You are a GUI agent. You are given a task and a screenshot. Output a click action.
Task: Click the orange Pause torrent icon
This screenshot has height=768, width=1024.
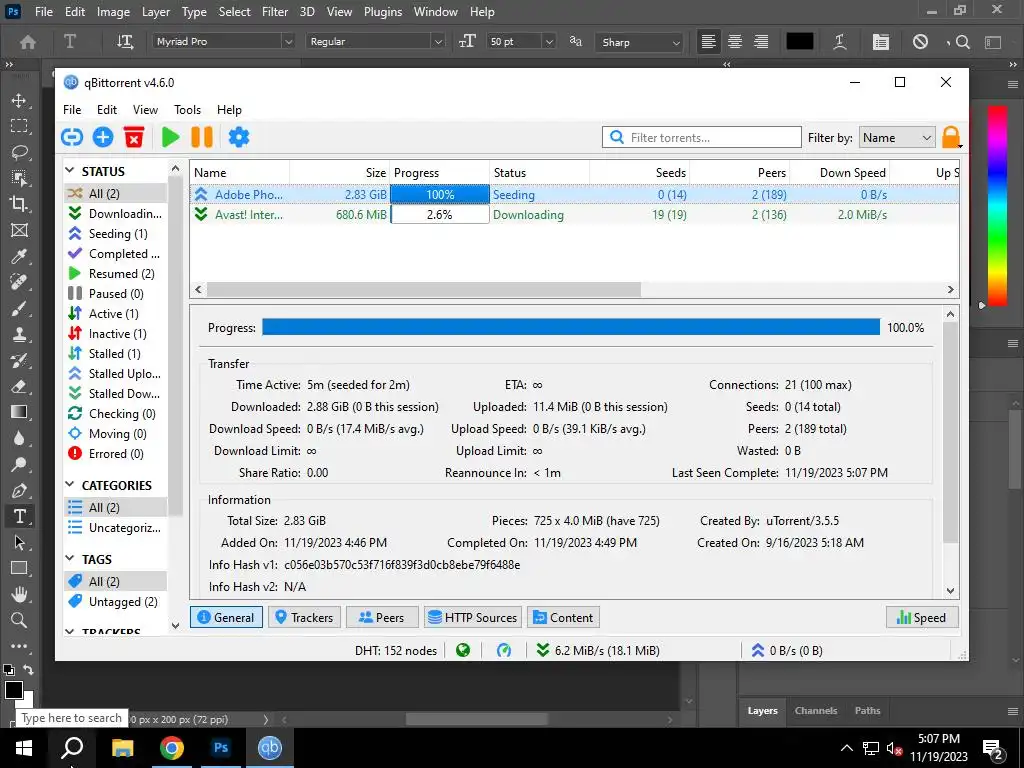[202, 137]
